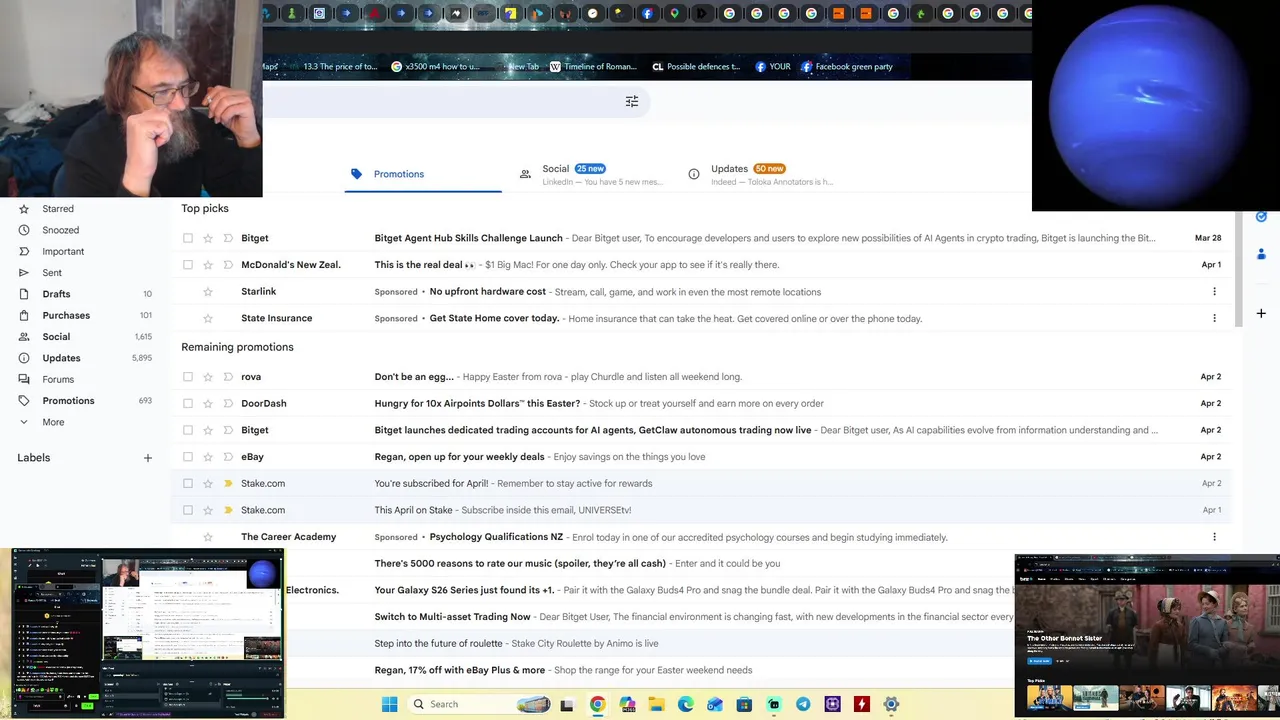Open Chrome from the taskbar
Image resolution: width=1280 pixels, height=720 pixels.
(x=597, y=704)
